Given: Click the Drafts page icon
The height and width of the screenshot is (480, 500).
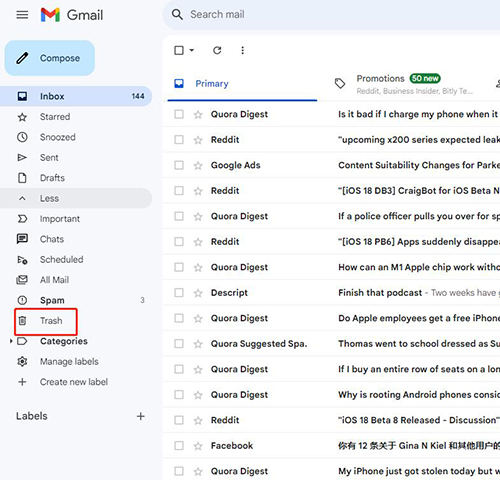Looking at the screenshot, I should [22, 178].
